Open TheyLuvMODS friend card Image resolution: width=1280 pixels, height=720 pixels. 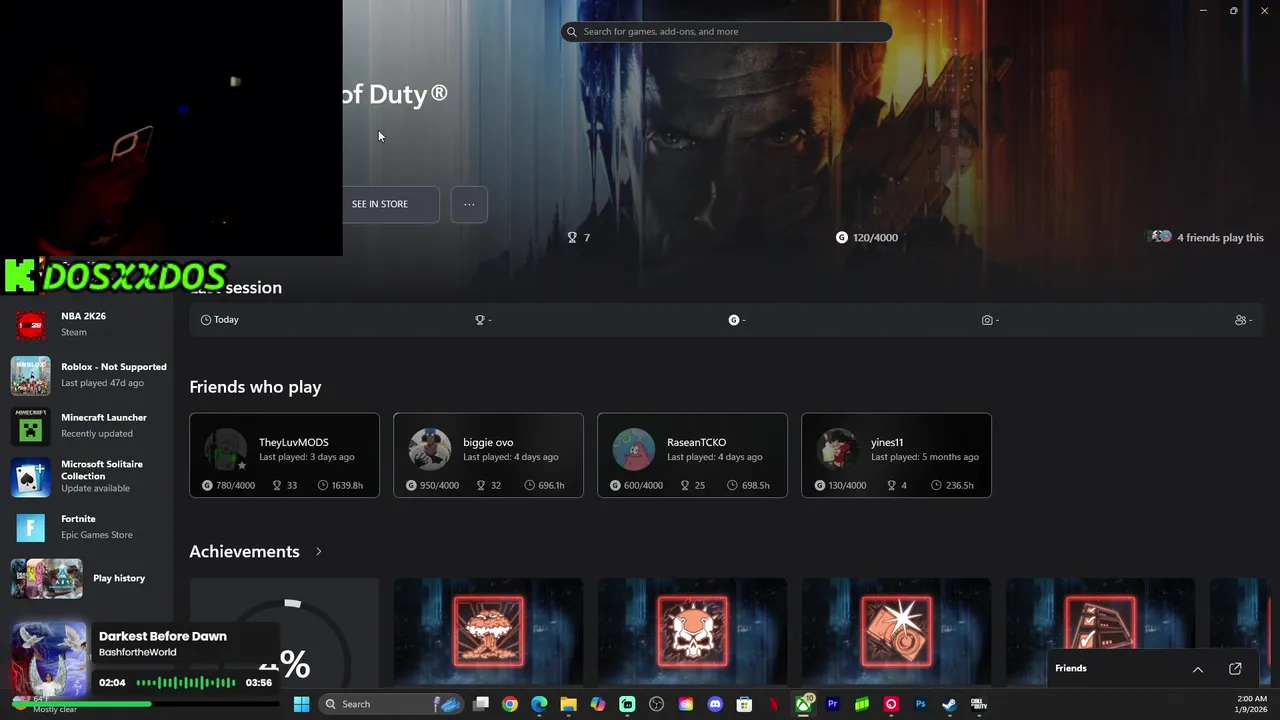(x=285, y=455)
